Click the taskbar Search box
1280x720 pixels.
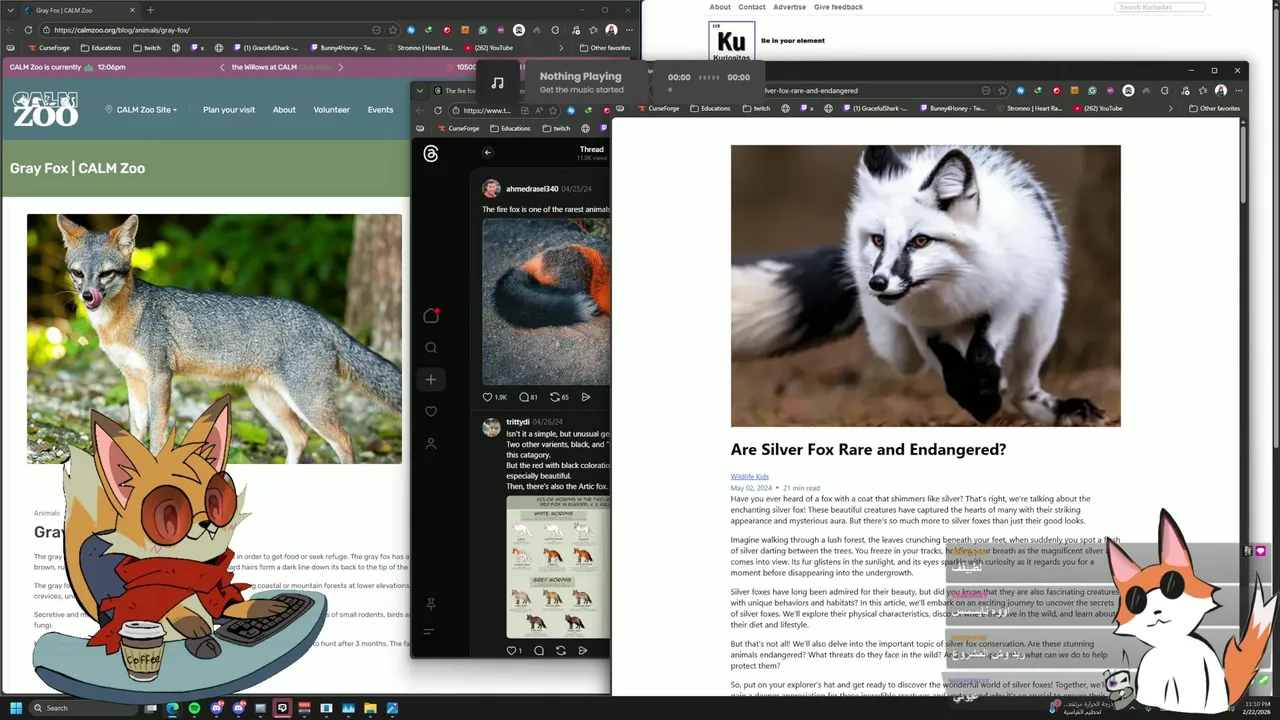(x=85, y=708)
